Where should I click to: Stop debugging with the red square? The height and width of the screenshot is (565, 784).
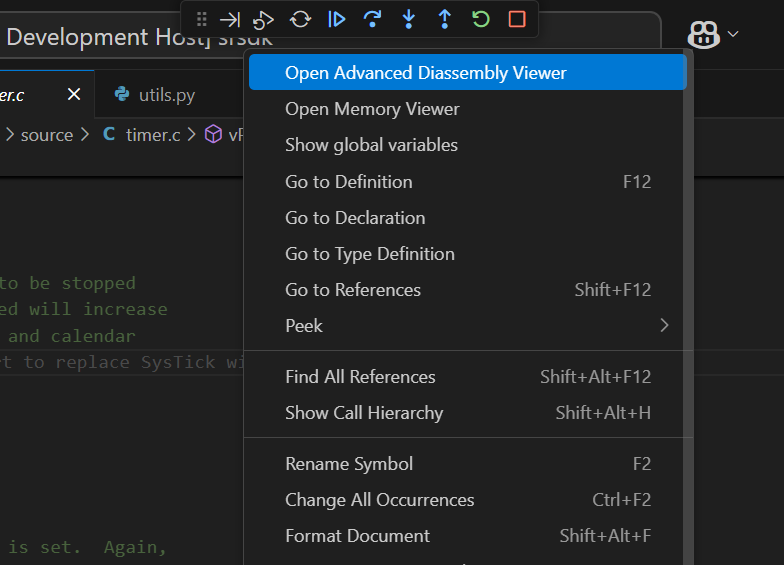tap(517, 19)
